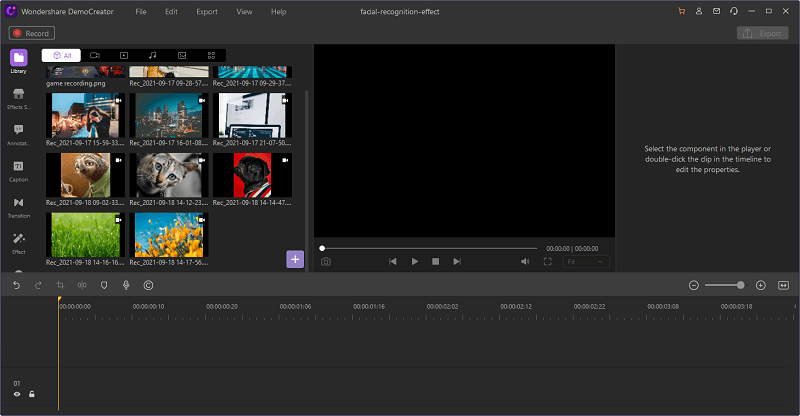800x416 pixels.
Task: Open the Library panel
Action: [x=18, y=62]
